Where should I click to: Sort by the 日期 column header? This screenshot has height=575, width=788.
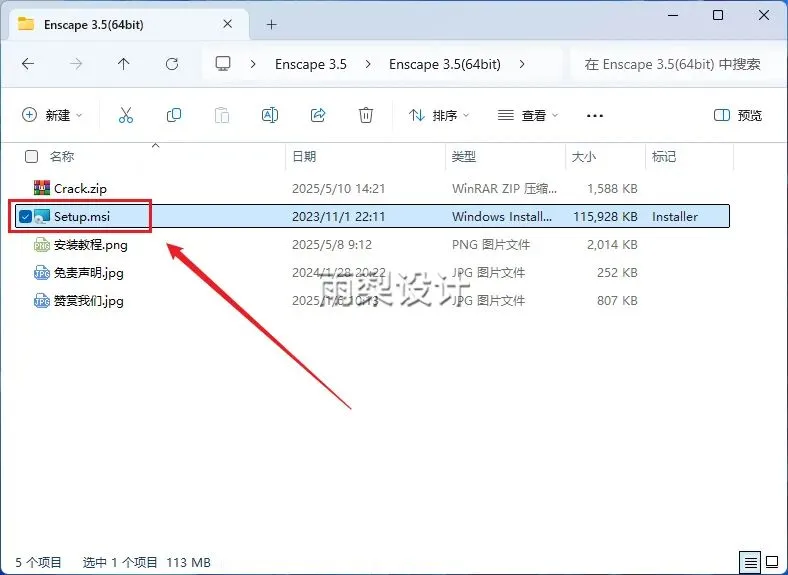[304, 157]
